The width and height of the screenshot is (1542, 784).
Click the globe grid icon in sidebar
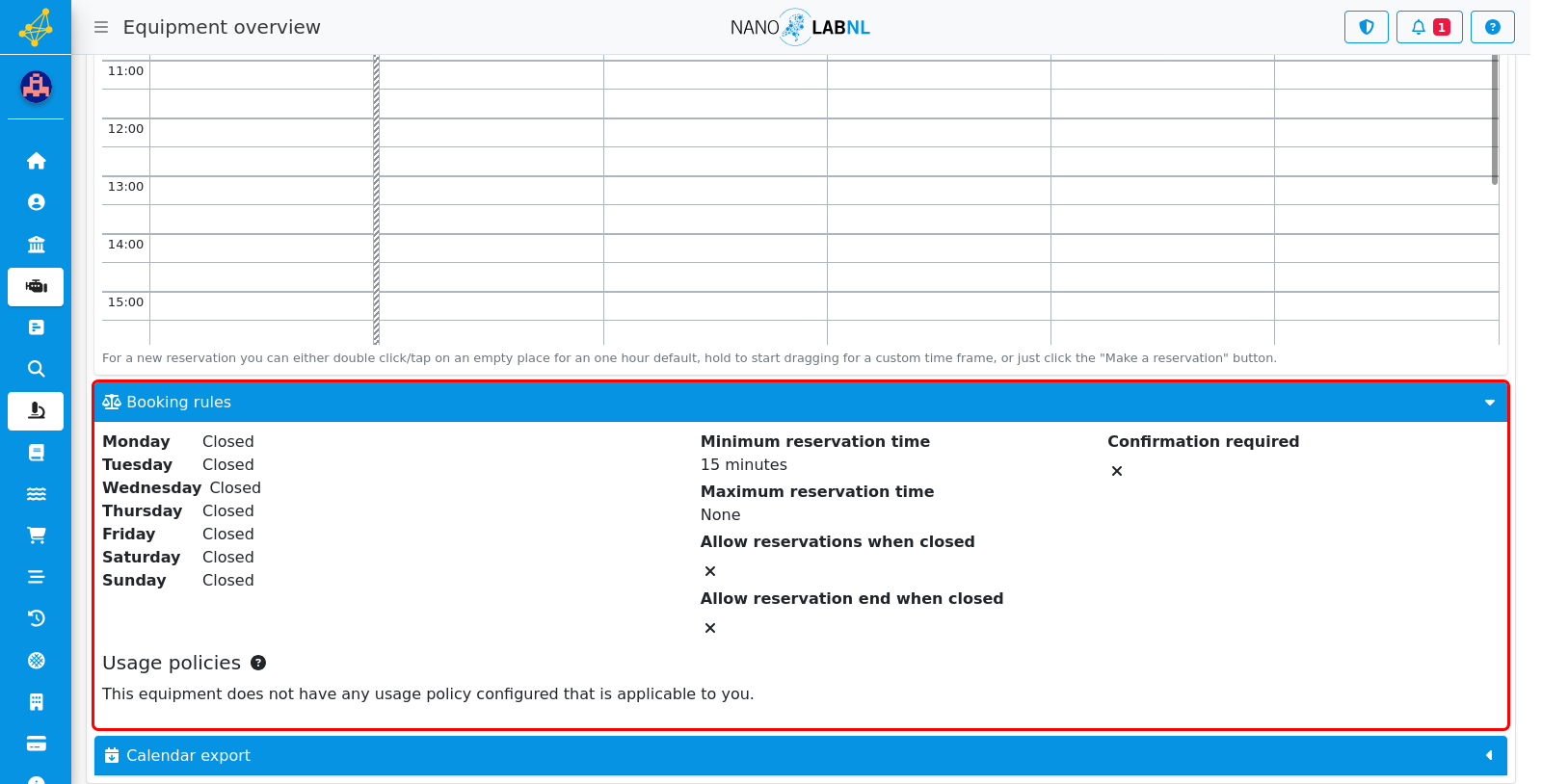click(36, 661)
